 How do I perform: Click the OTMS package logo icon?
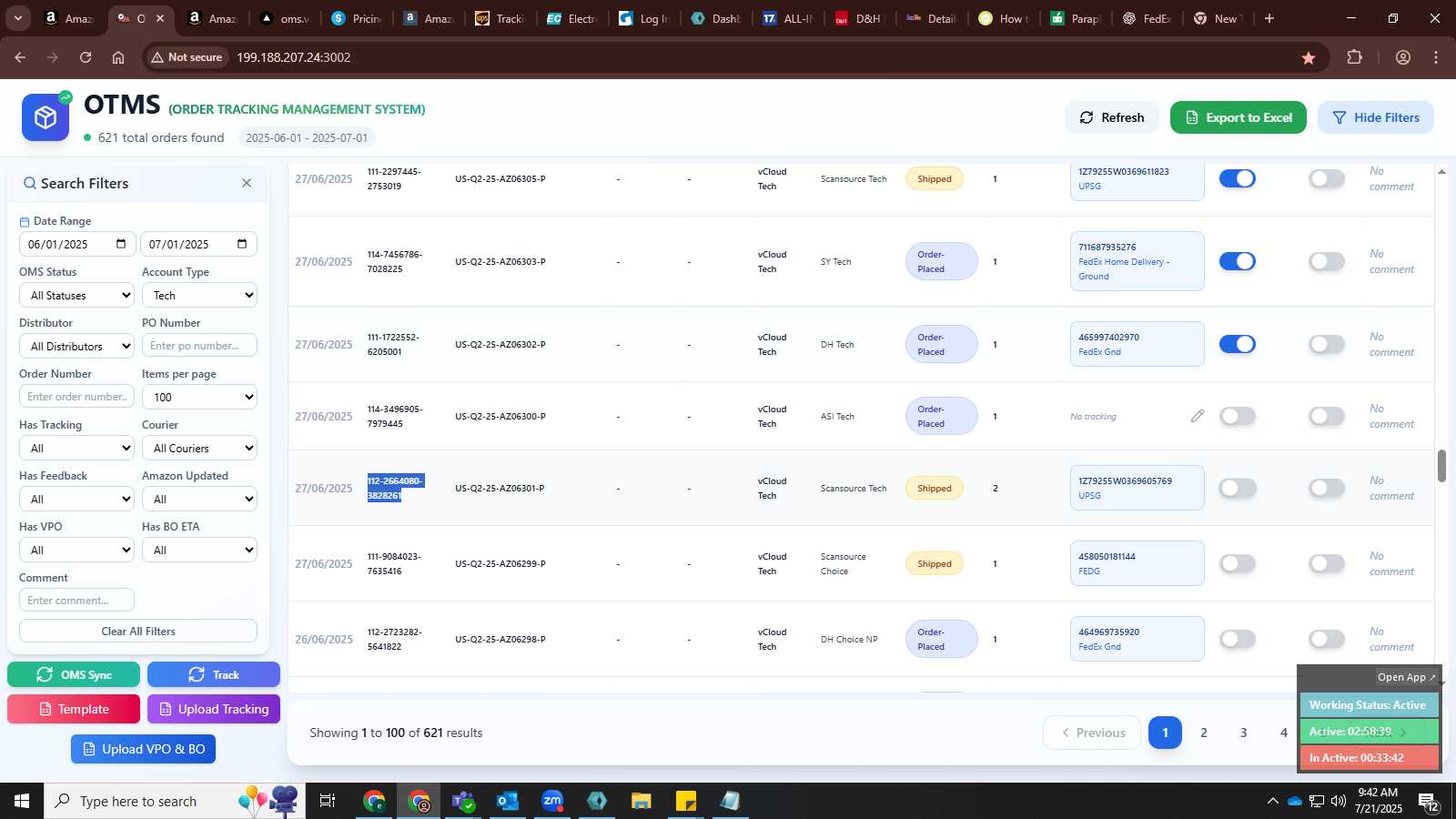[x=45, y=117]
